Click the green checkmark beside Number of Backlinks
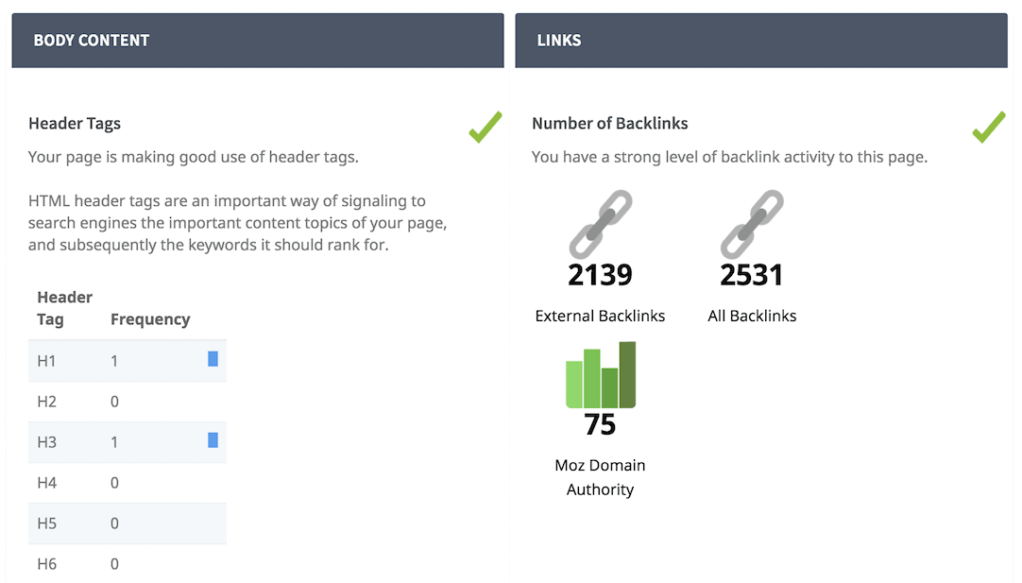This screenshot has width=1022, height=583. tap(989, 127)
